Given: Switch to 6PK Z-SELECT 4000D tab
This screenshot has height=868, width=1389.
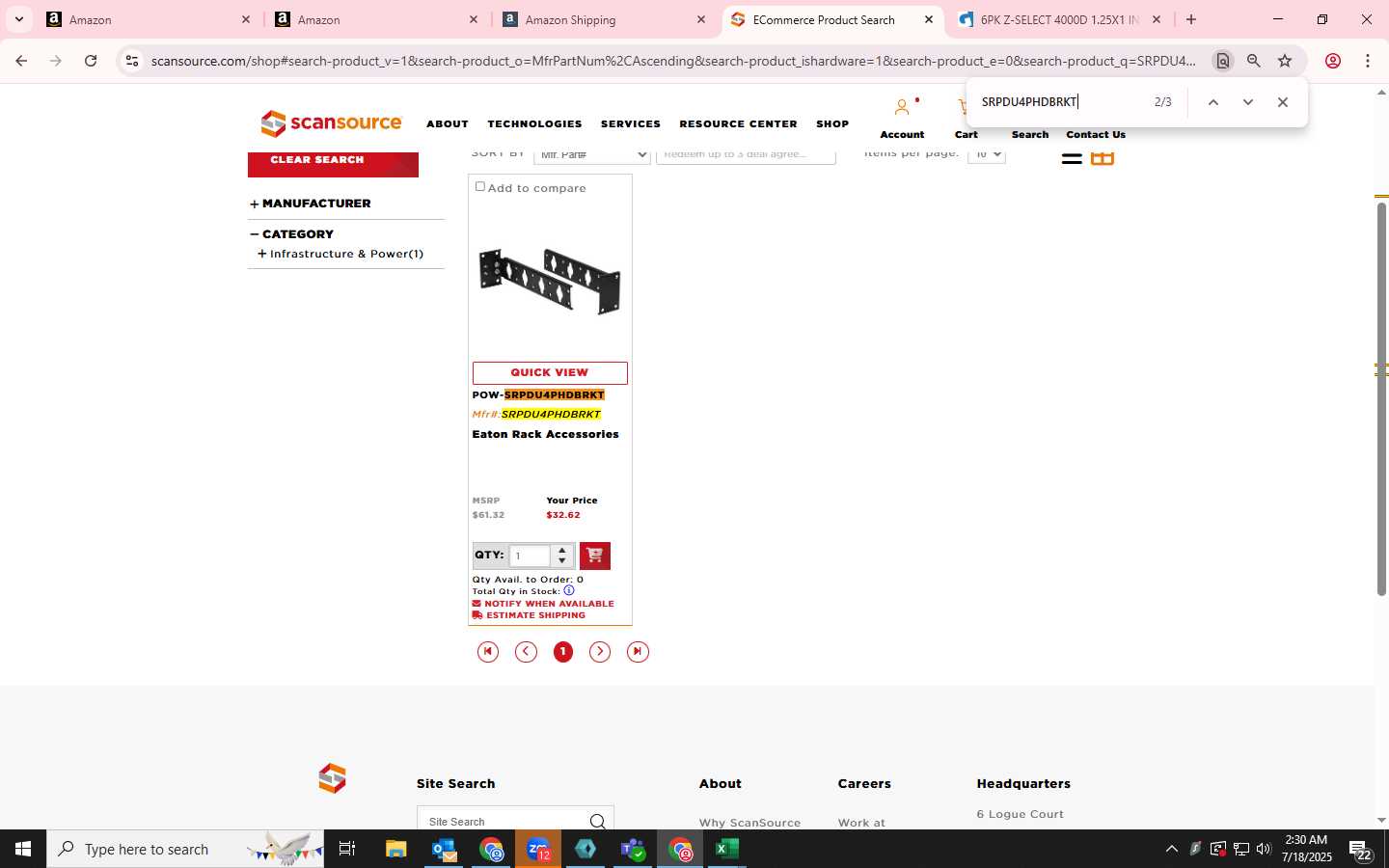Looking at the screenshot, I should [1060, 19].
